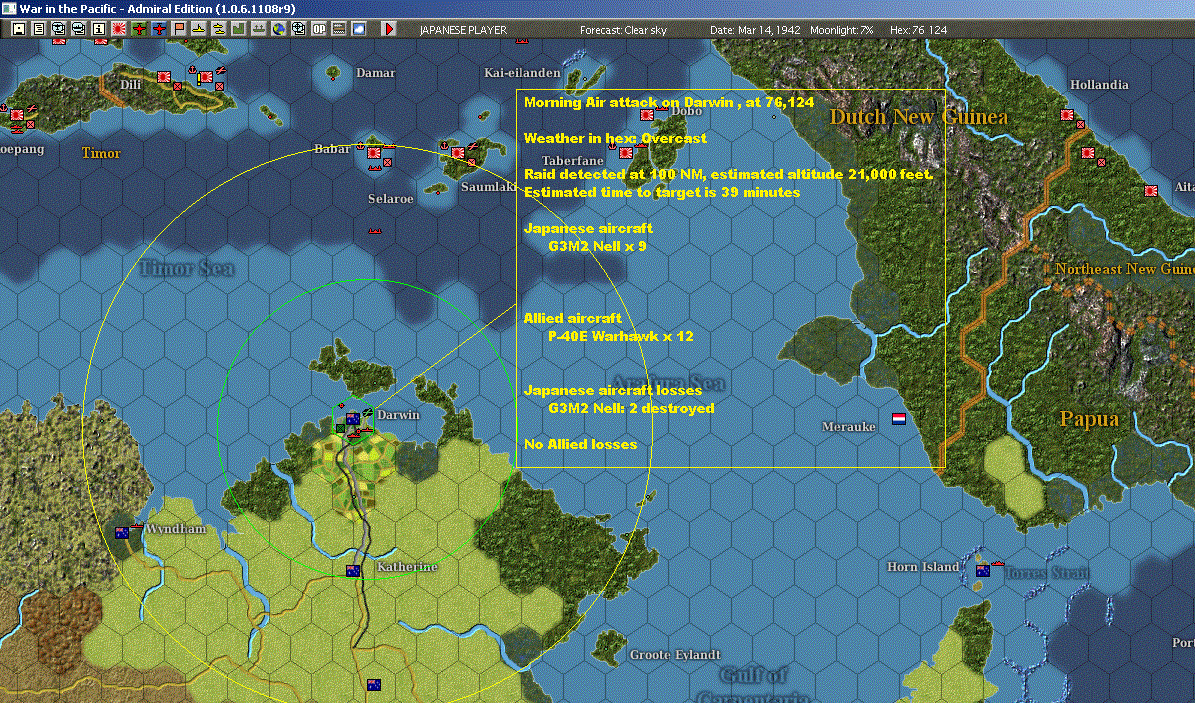Select Japanese flag with yellow exclamation east of Dili
The width and height of the screenshot is (1195, 703).
pos(207,77)
